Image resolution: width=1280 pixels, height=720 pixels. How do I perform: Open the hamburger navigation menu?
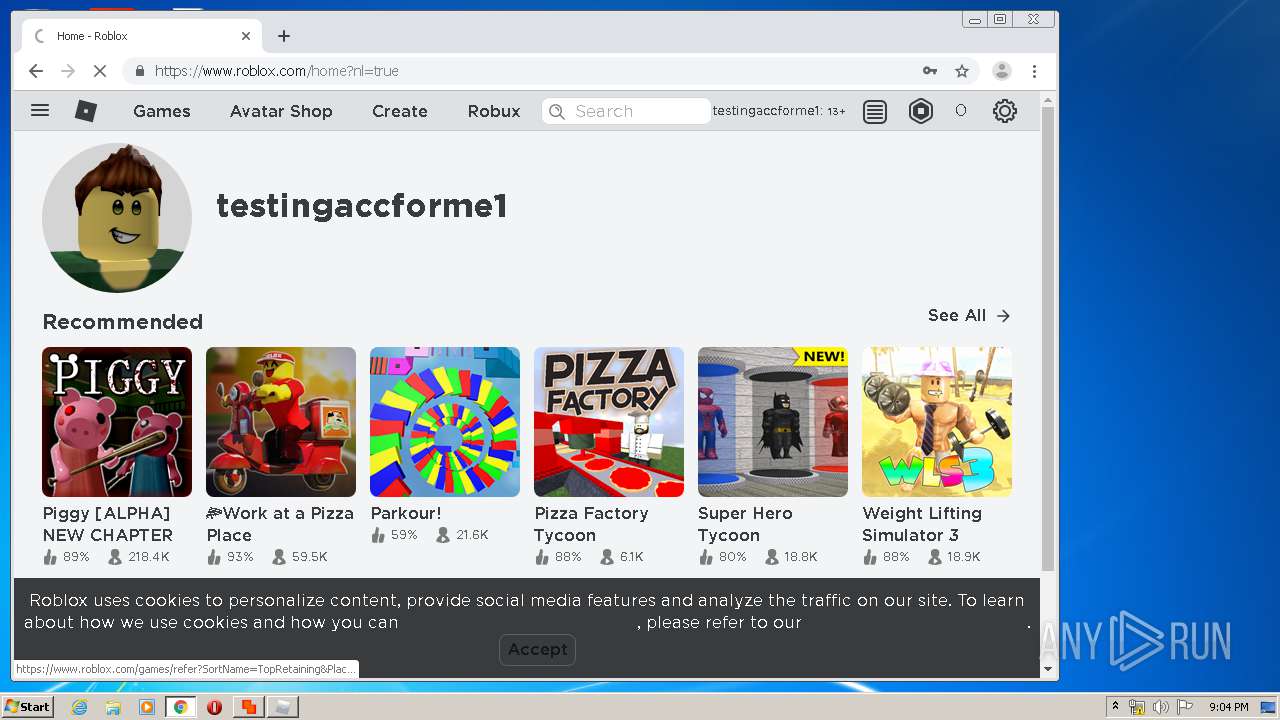click(40, 111)
